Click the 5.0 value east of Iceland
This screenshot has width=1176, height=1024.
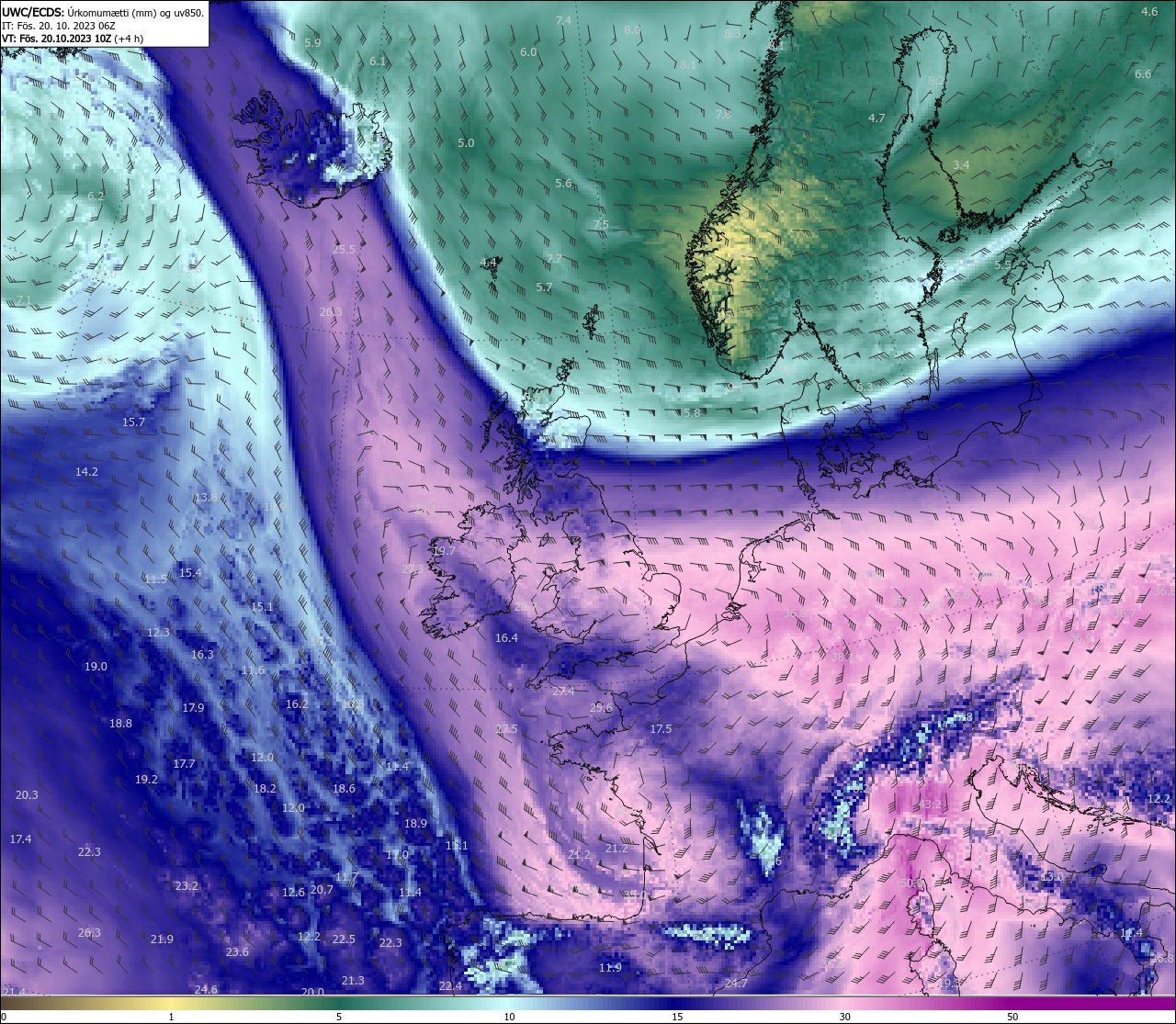[466, 142]
